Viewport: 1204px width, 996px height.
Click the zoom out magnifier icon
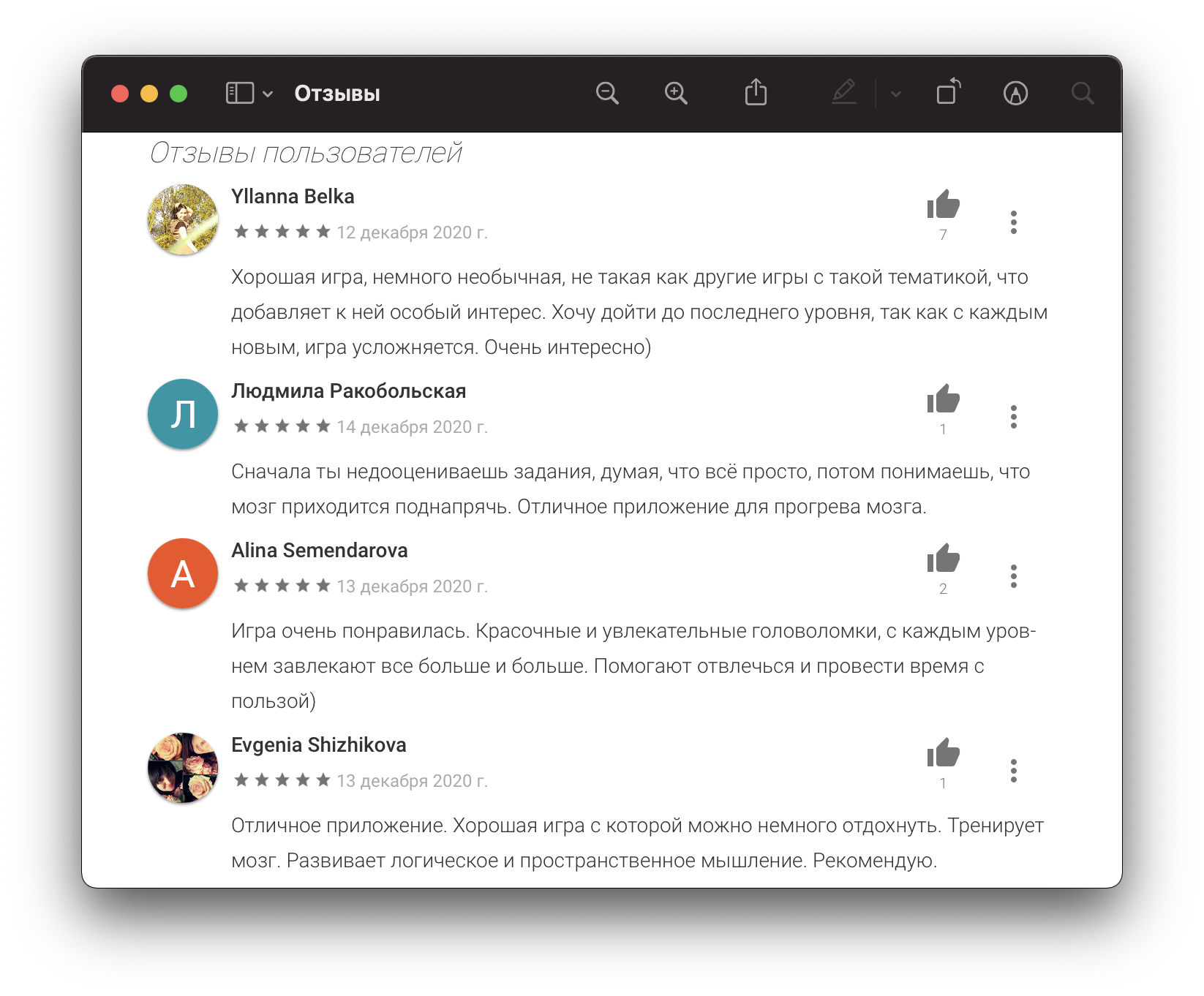607,94
